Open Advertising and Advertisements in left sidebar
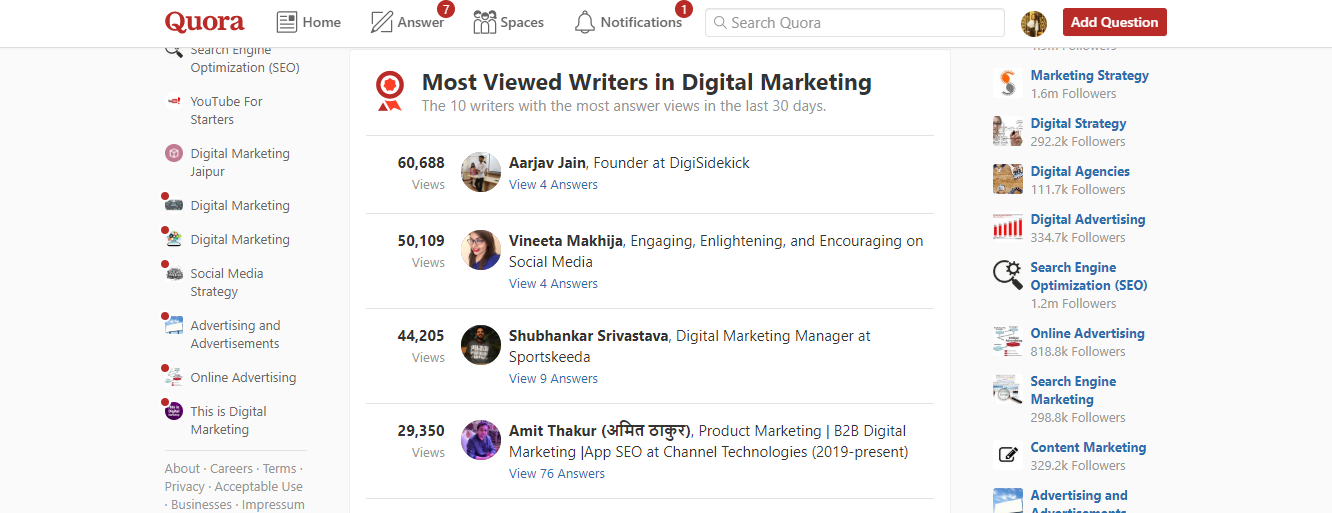1332x513 pixels. pyautogui.click(x=235, y=334)
